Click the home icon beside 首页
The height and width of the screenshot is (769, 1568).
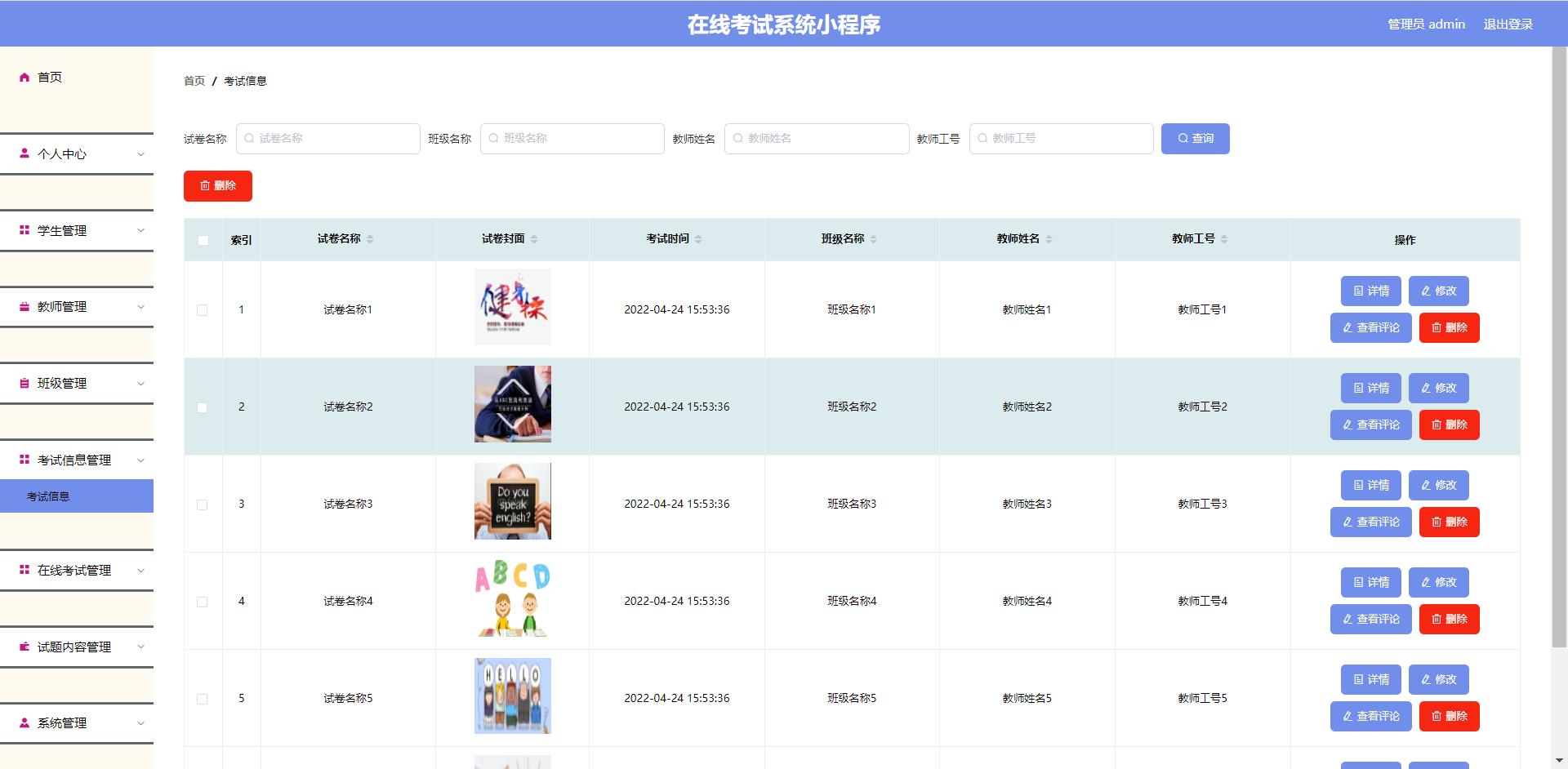tap(23, 77)
